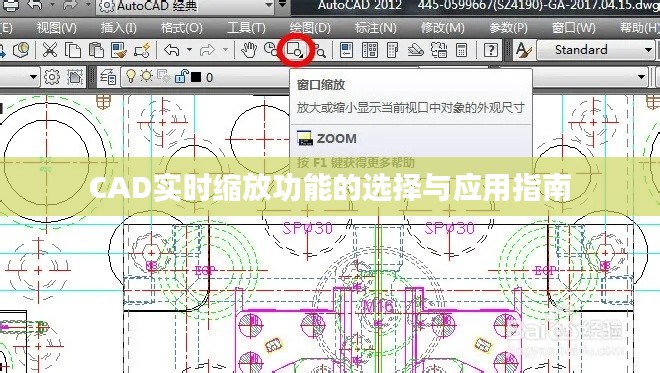Toggle layer 0 on/off lightbulb
660x373 pixels.
[131, 76]
